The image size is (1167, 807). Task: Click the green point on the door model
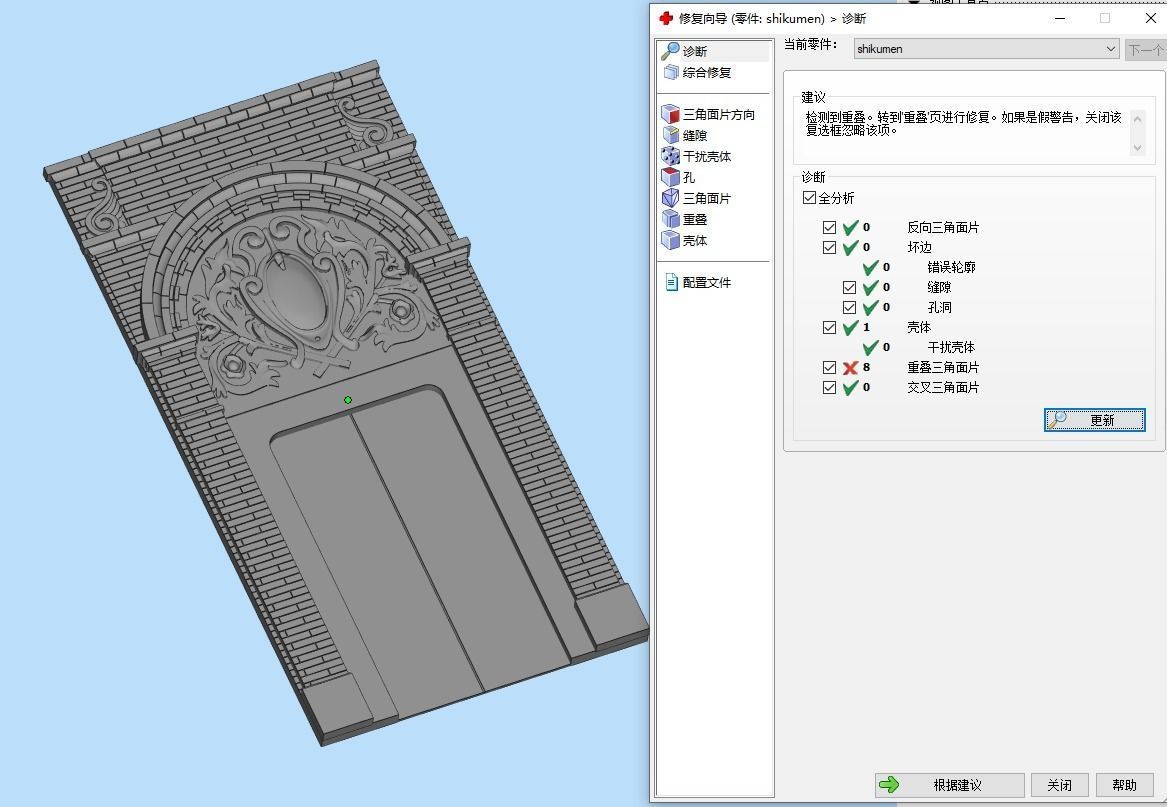(348, 401)
